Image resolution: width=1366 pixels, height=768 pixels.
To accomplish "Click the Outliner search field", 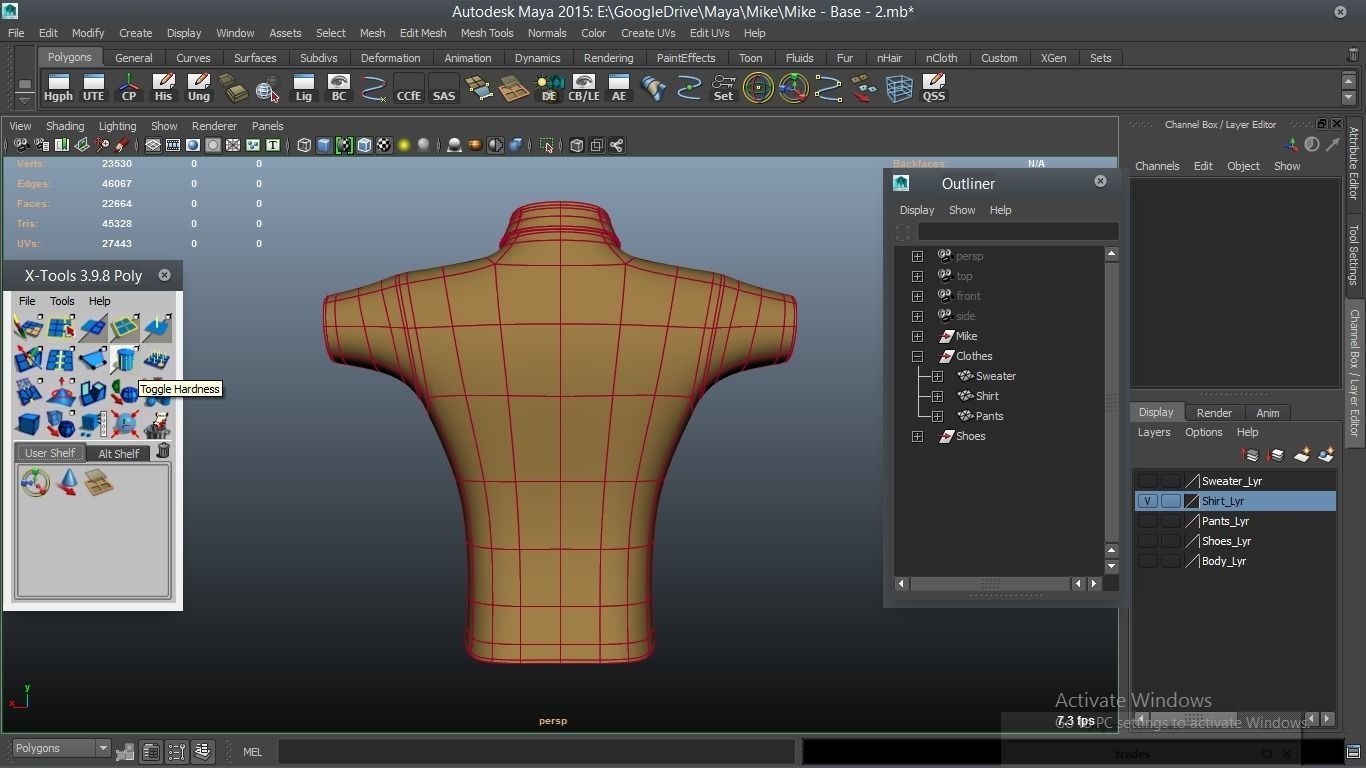I will coord(1017,232).
